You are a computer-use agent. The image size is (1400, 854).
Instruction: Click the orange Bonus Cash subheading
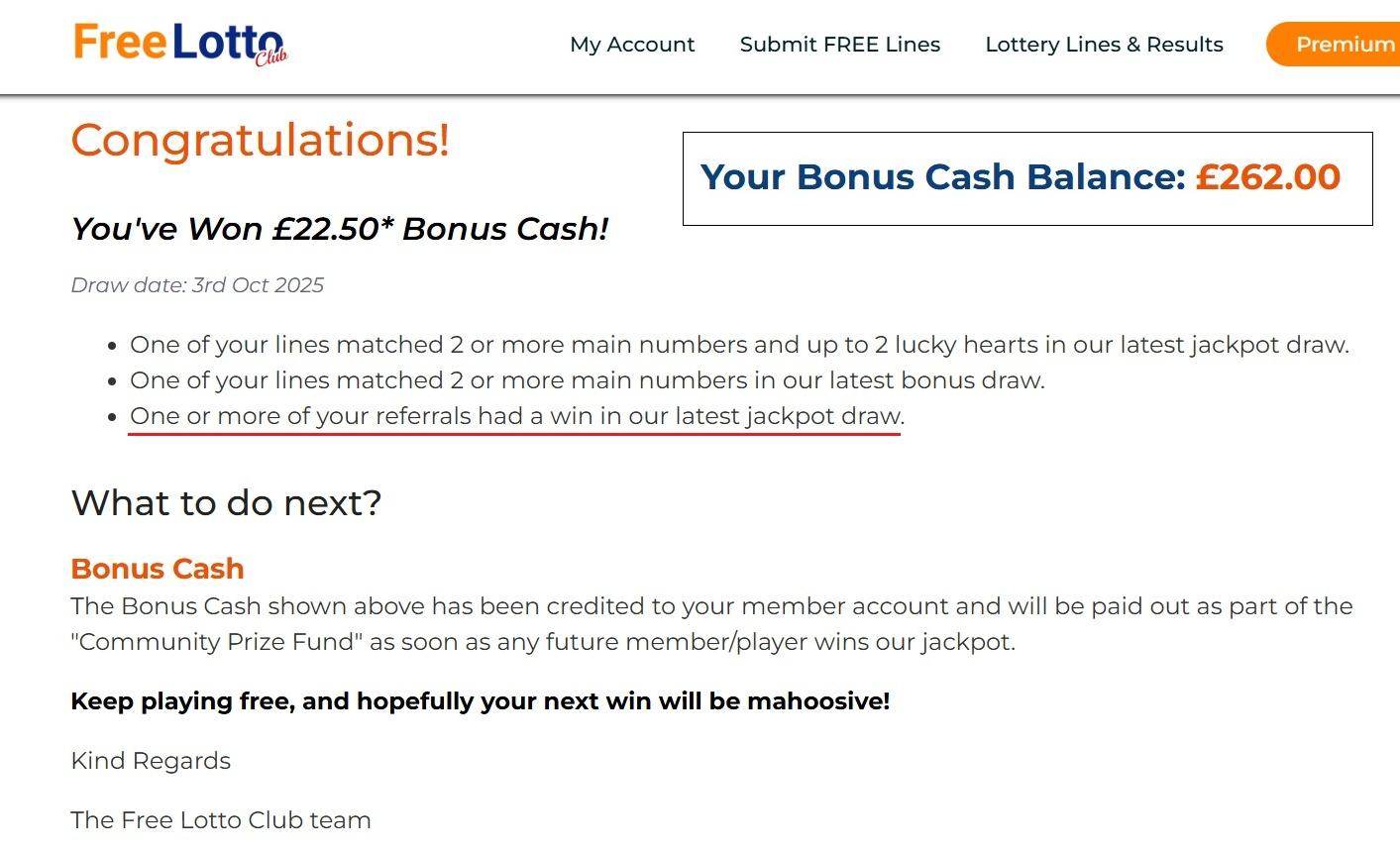(158, 569)
